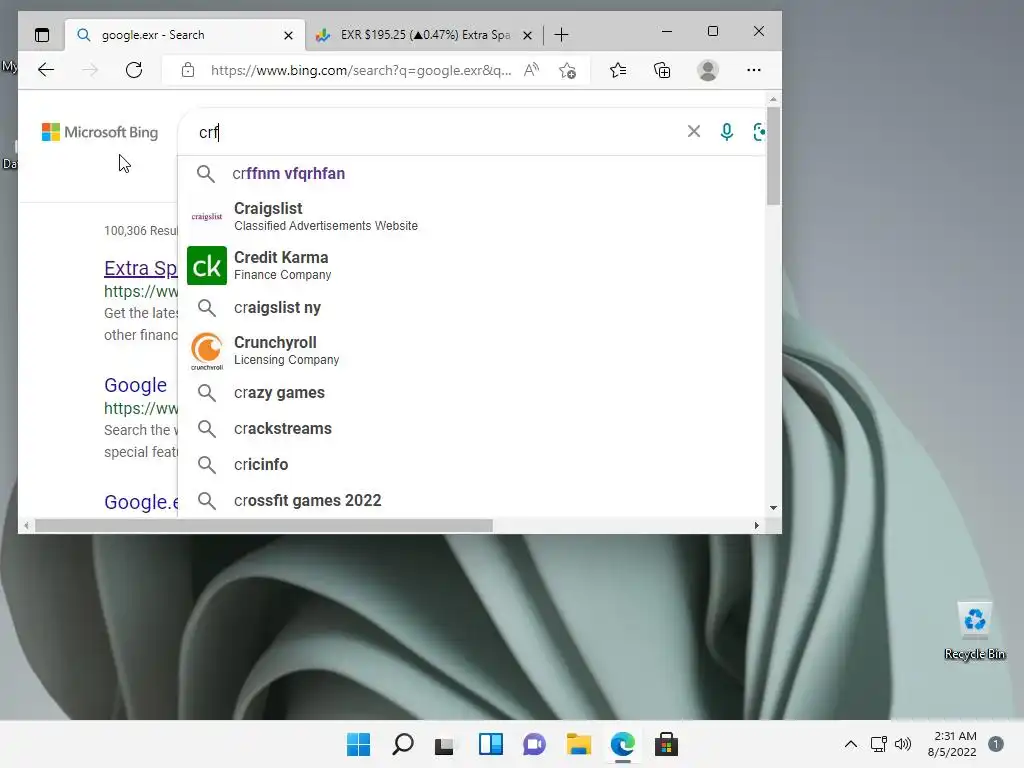
Task: Pick the crackstreams suggestion
Action: tap(472, 428)
